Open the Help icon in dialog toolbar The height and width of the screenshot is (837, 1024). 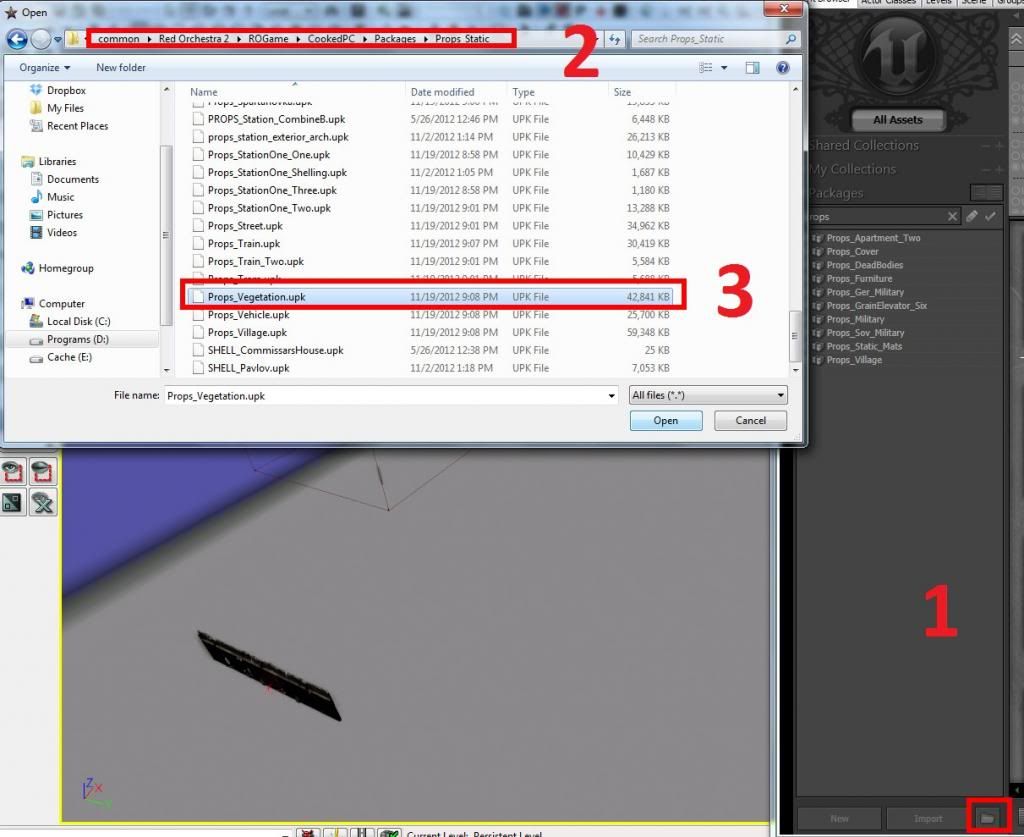[x=783, y=68]
